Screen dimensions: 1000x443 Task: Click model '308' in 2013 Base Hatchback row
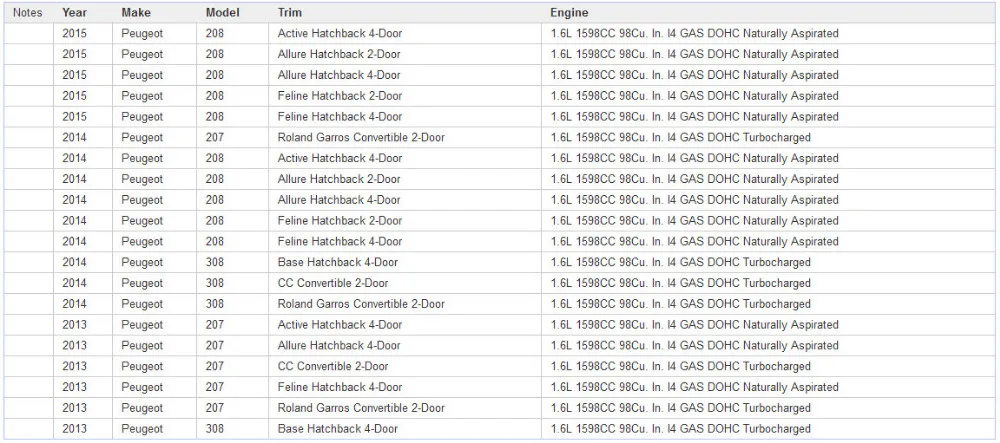point(215,429)
